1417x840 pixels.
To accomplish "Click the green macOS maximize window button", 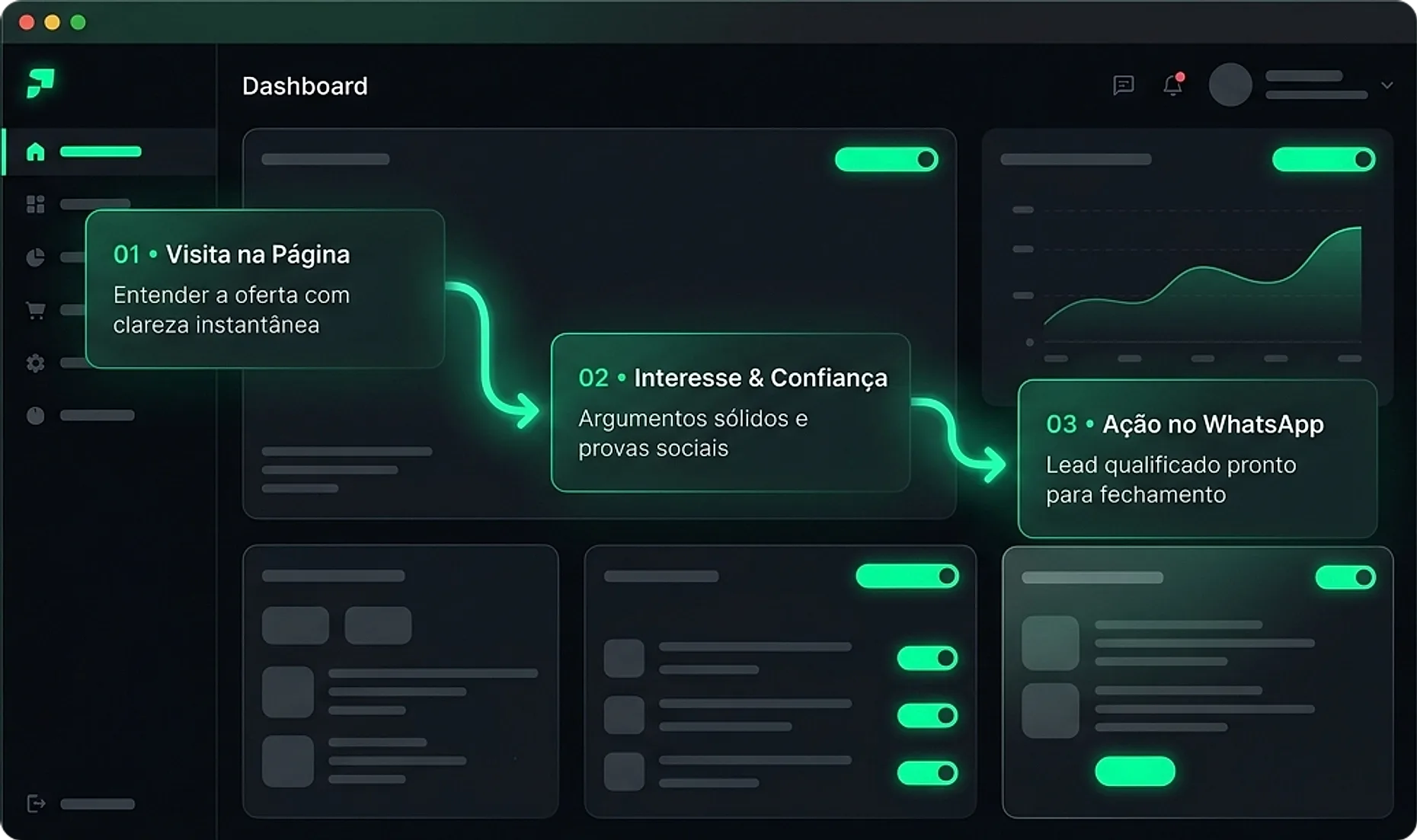I will 78,22.
